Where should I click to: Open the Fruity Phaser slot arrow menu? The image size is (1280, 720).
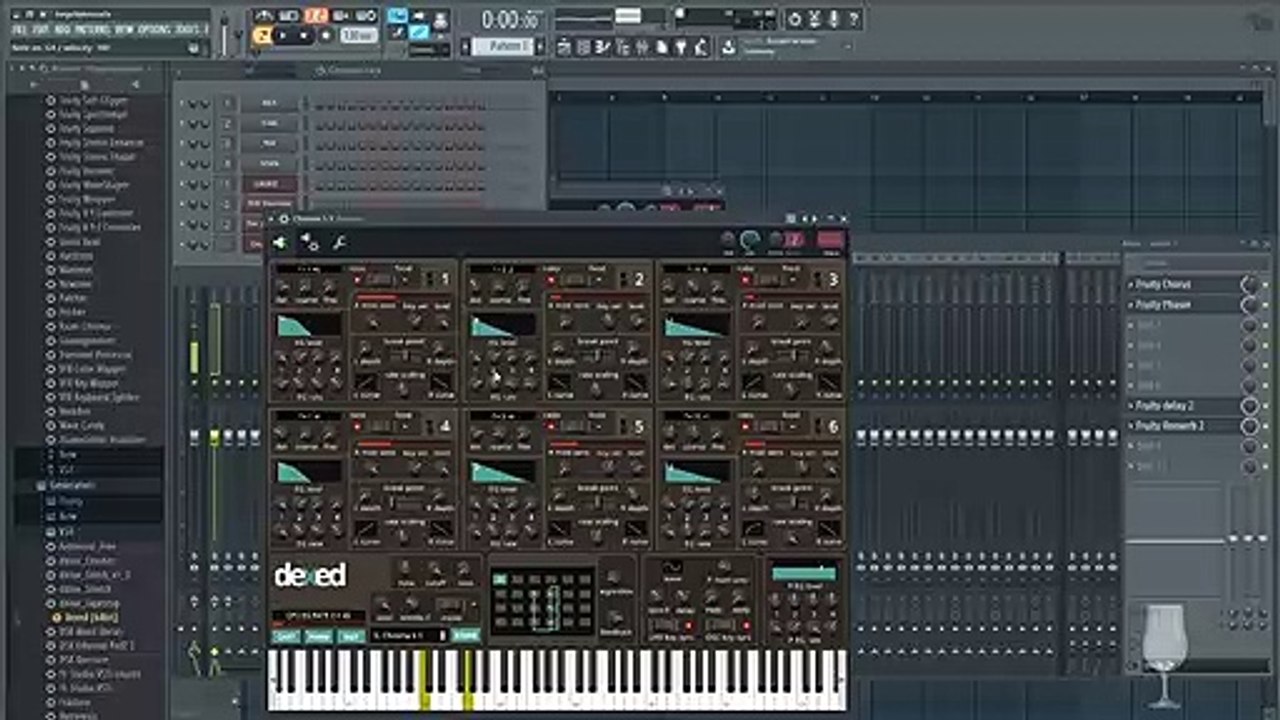click(x=1131, y=305)
